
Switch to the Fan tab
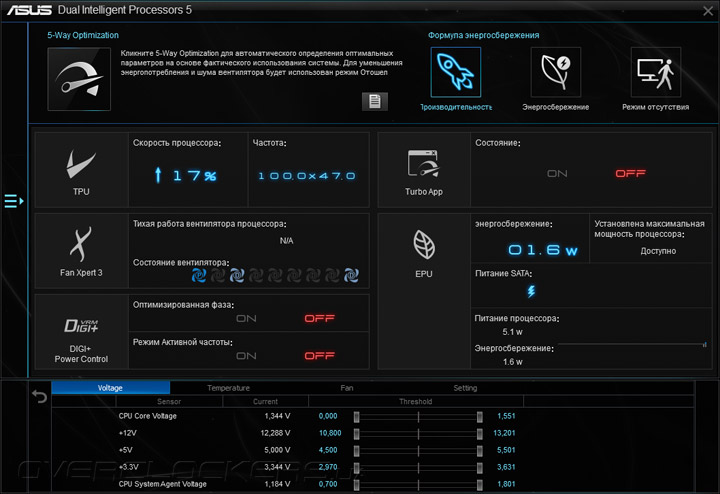point(347,388)
